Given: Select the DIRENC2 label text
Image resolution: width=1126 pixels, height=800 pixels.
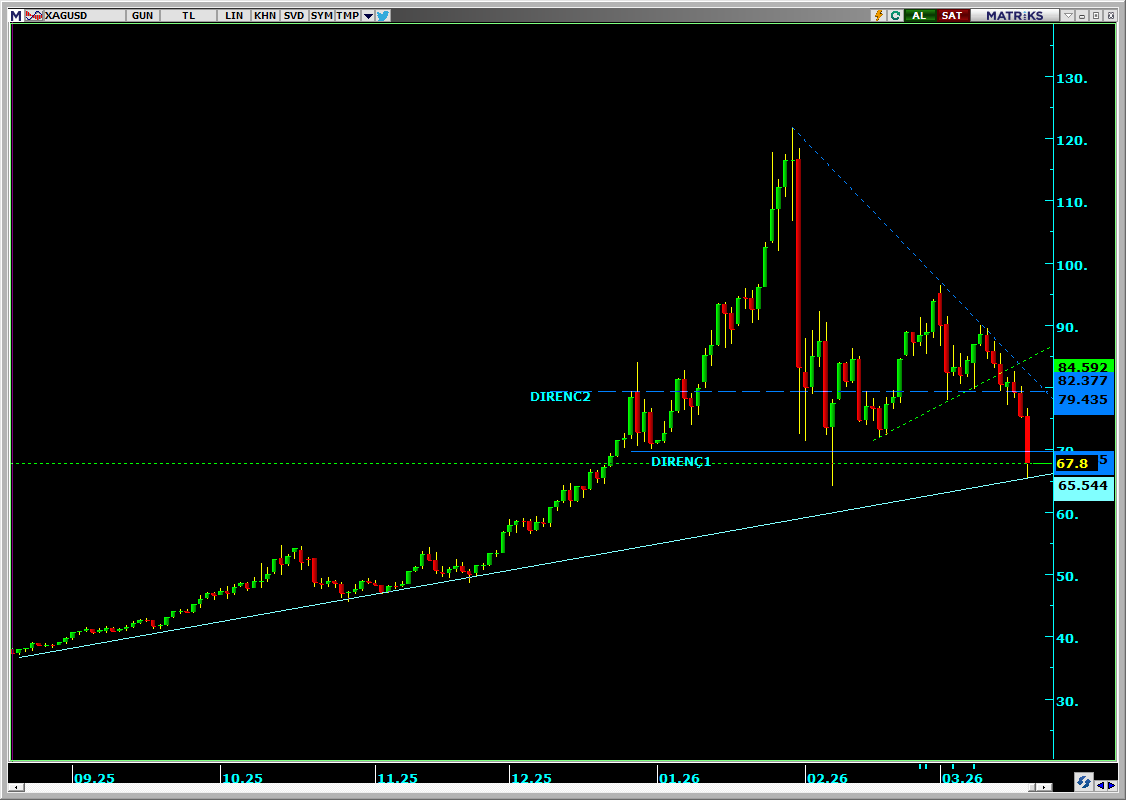Looking at the screenshot, I should [x=560, y=396].
